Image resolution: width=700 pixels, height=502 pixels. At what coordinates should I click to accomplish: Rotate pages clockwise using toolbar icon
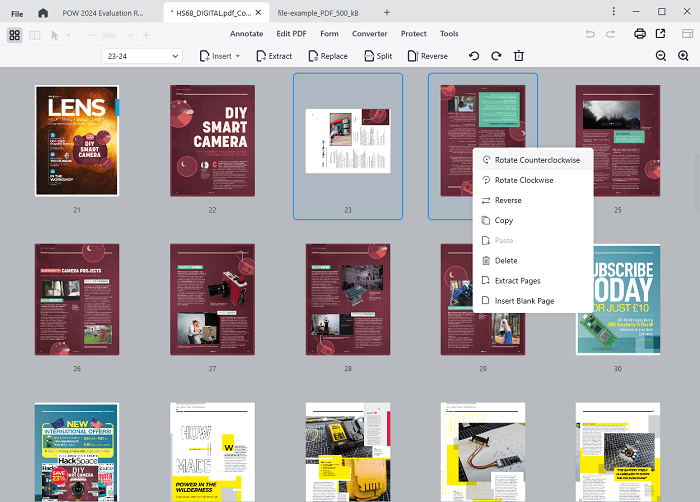tap(495, 56)
